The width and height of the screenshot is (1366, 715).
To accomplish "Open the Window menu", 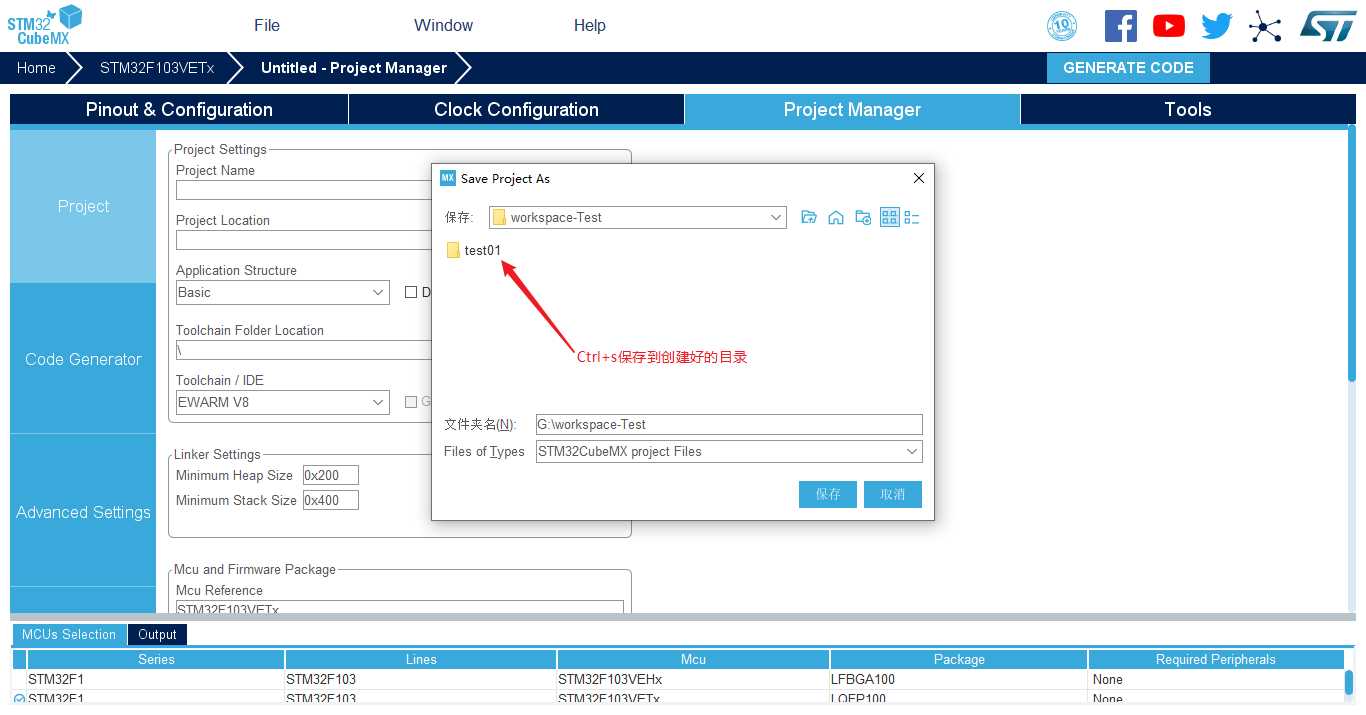I will pos(443,26).
